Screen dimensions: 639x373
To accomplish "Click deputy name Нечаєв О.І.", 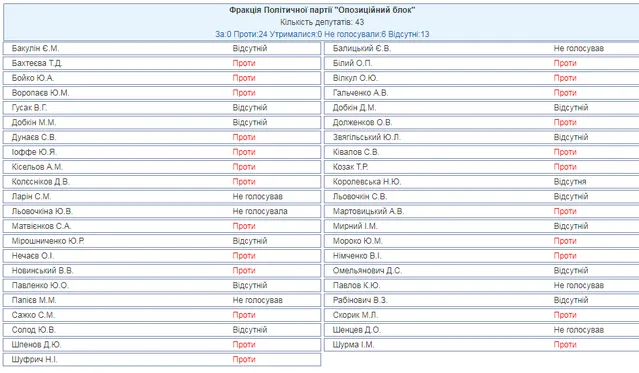I will pyautogui.click(x=33, y=256).
